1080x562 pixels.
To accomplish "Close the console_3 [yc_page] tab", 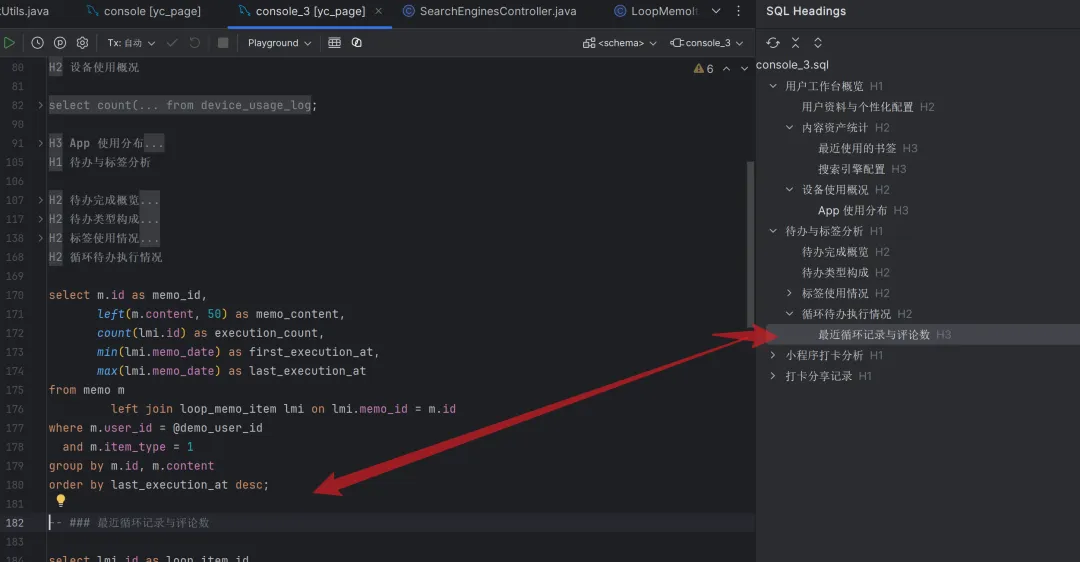I will pos(379,11).
